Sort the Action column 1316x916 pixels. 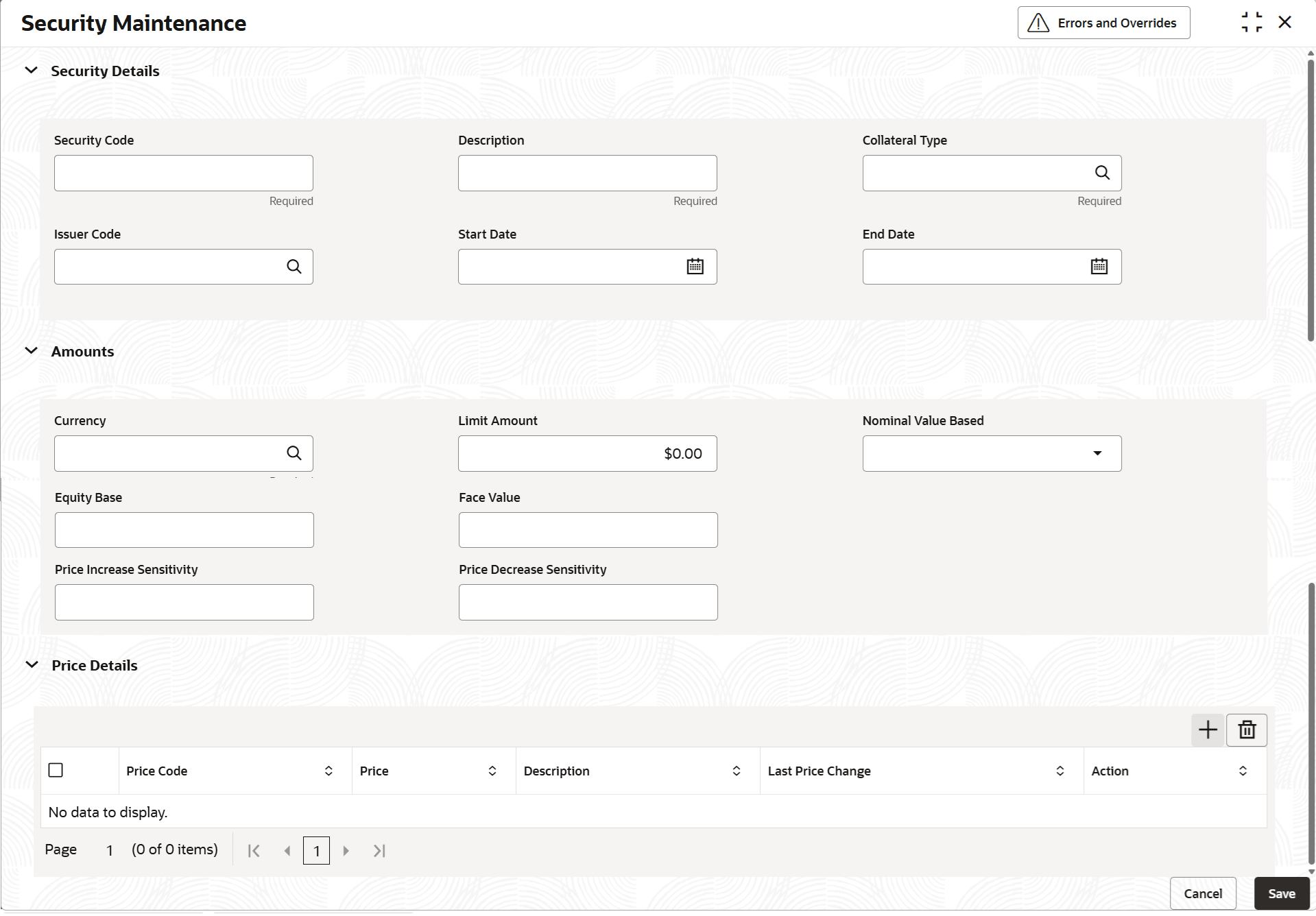(1243, 771)
